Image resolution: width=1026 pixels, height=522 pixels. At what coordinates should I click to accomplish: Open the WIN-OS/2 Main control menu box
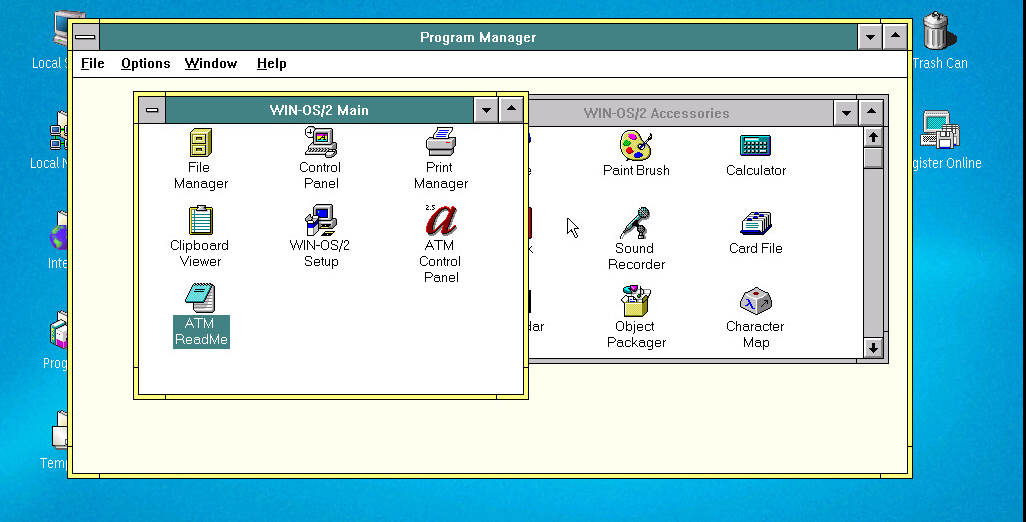152,110
